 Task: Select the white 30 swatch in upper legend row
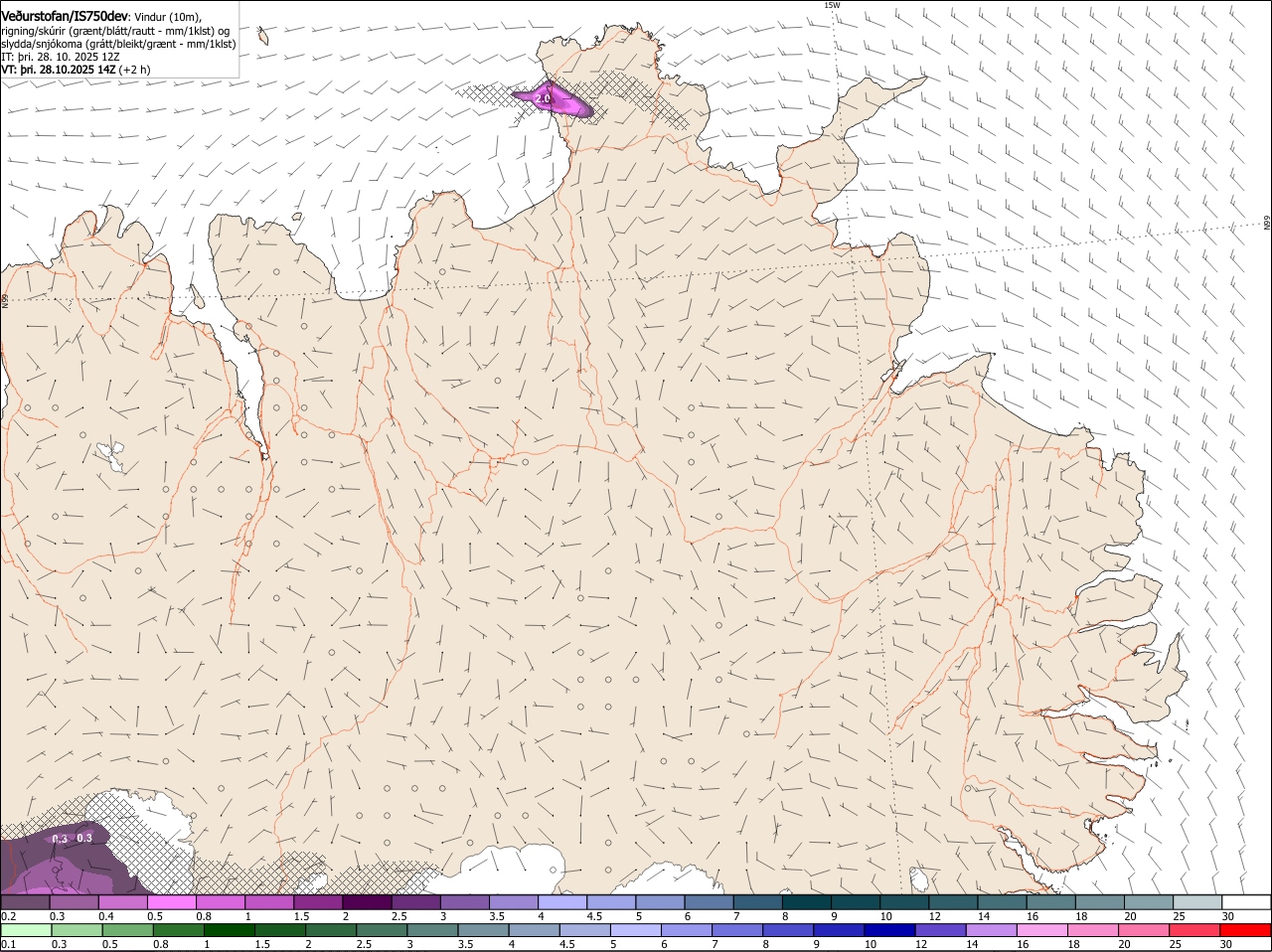[1246, 901]
